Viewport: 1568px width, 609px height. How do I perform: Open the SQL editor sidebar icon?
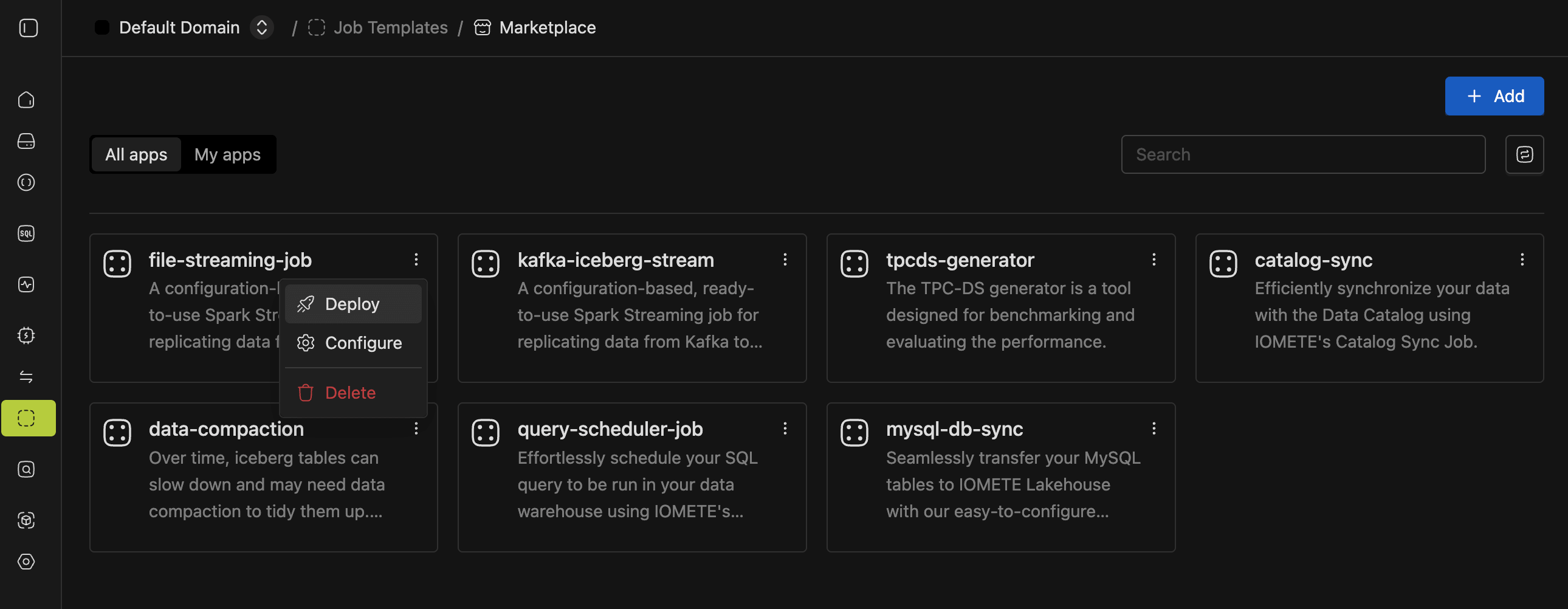(26, 233)
